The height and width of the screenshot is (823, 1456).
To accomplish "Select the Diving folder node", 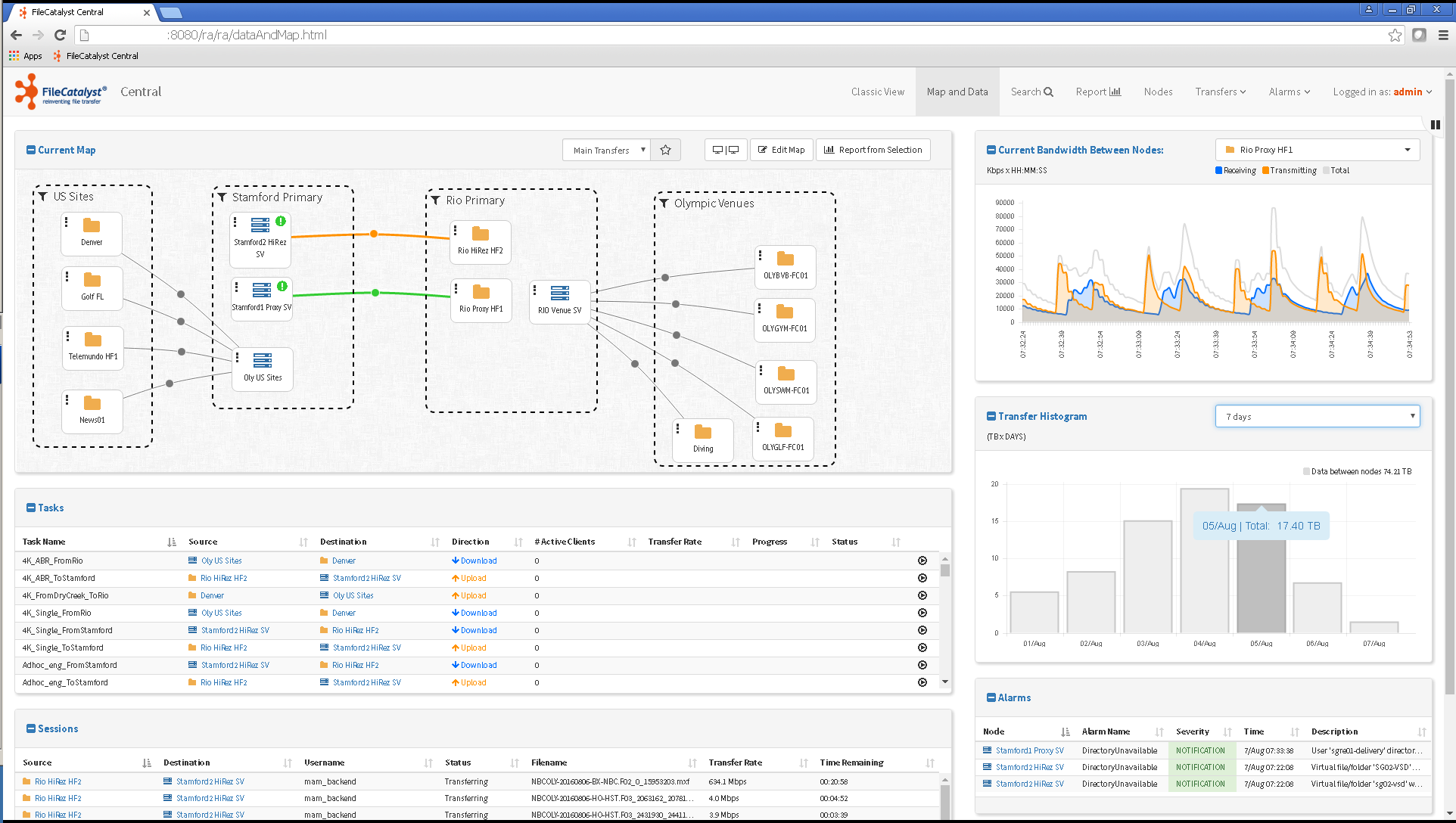I will (x=703, y=440).
